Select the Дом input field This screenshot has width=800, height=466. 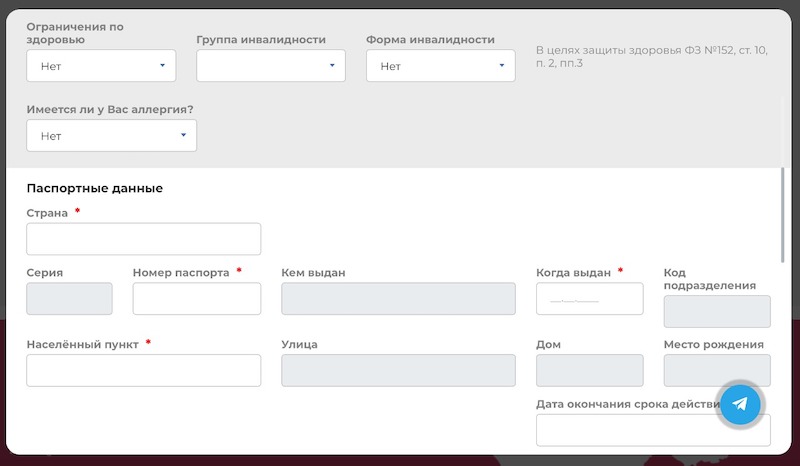(x=589, y=371)
